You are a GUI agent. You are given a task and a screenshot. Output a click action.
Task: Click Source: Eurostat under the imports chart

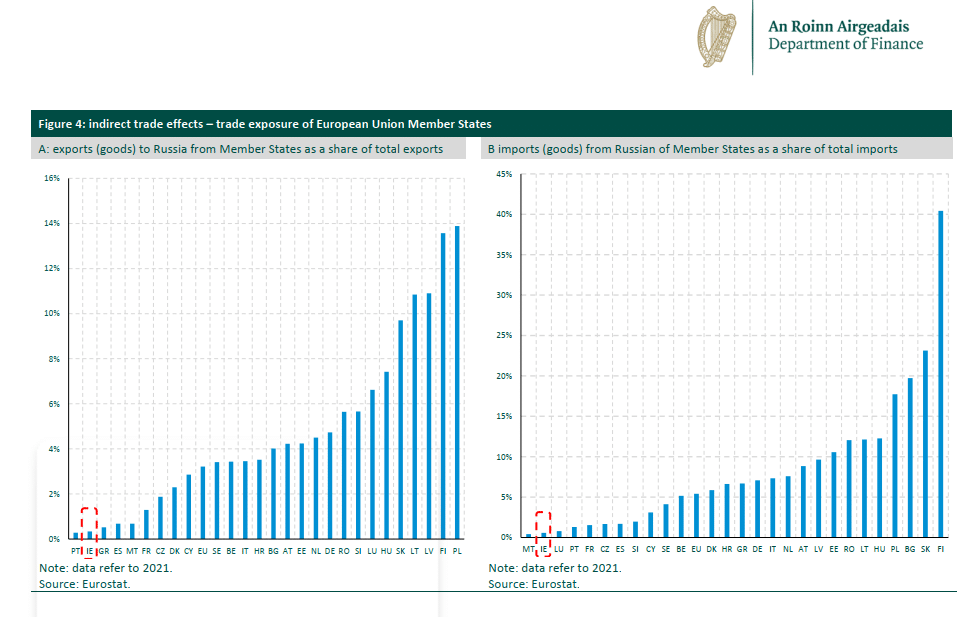[x=534, y=584]
